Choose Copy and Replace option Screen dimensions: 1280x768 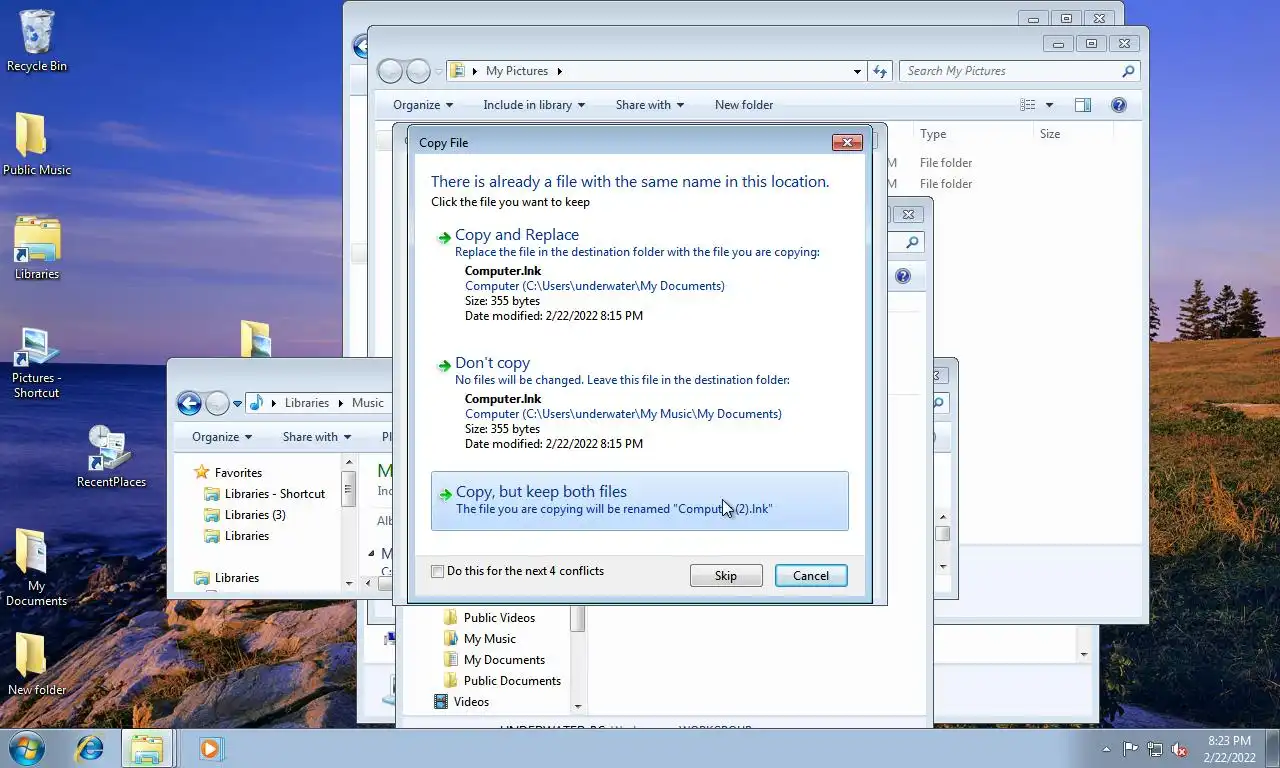click(x=640, y=275)
